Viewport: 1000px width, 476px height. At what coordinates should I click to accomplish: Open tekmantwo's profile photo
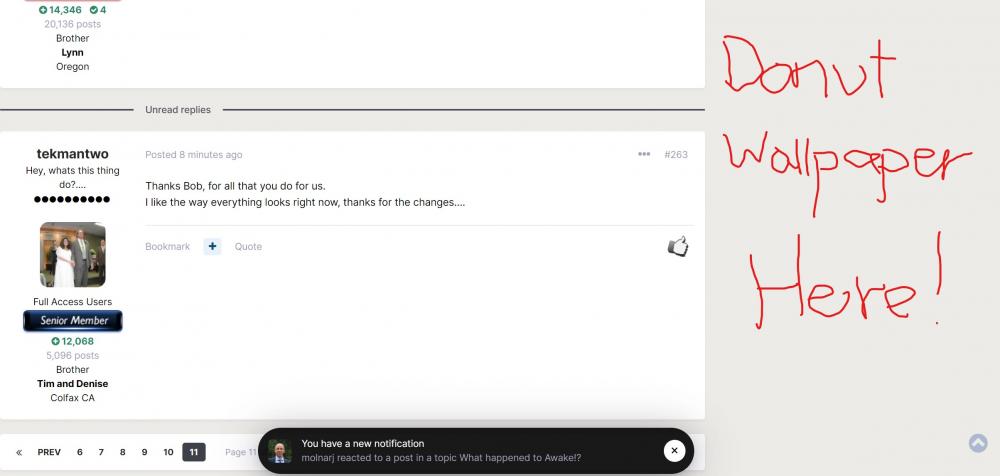pos(73,255)
